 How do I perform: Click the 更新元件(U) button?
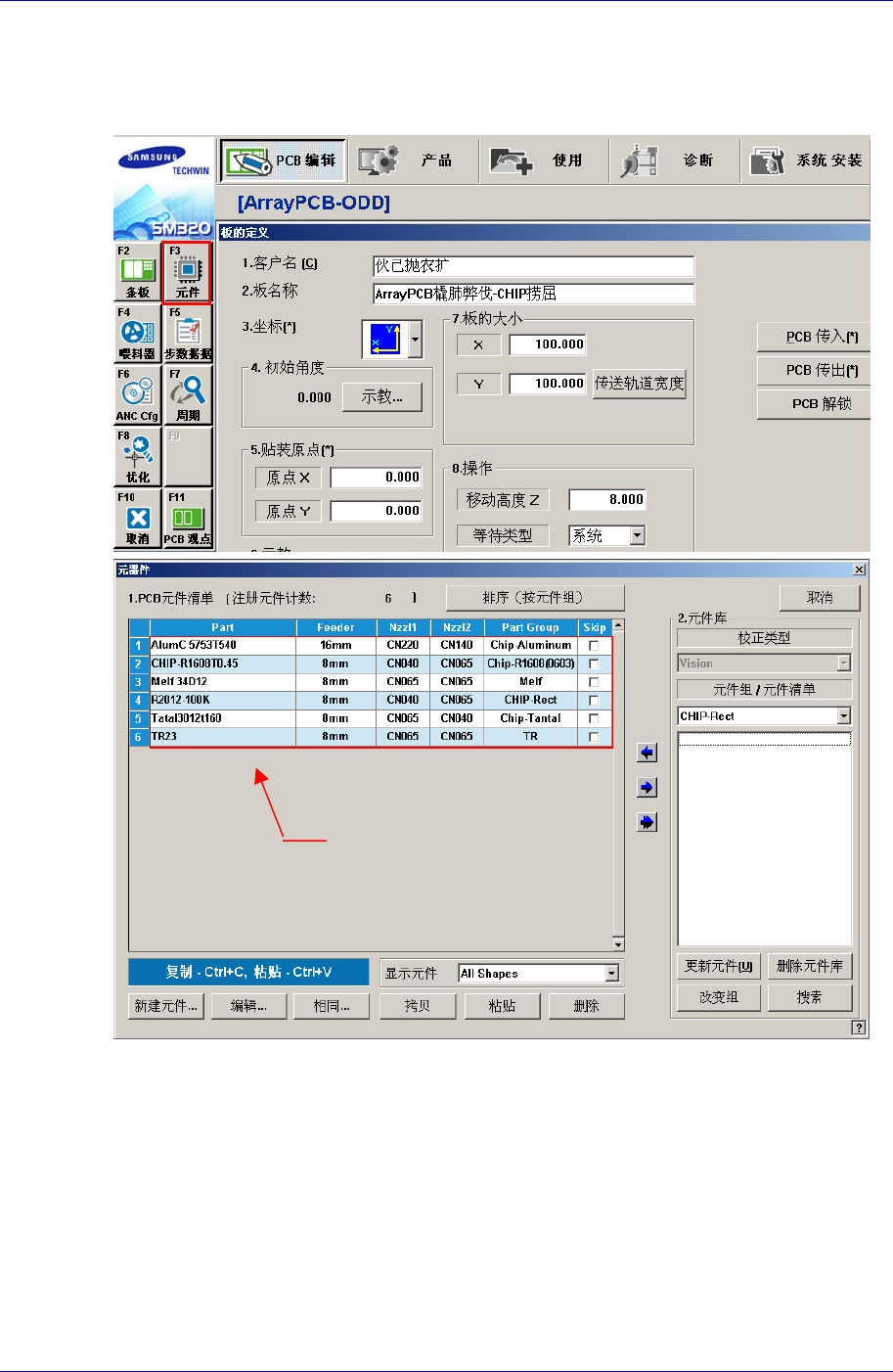pos(719,966)
